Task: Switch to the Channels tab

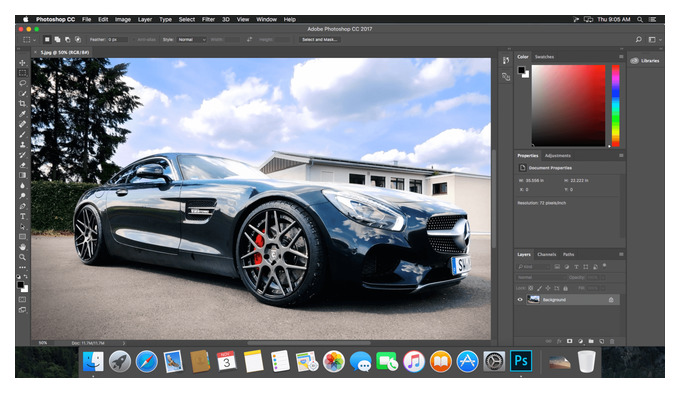Action: [x=546, y=255]
